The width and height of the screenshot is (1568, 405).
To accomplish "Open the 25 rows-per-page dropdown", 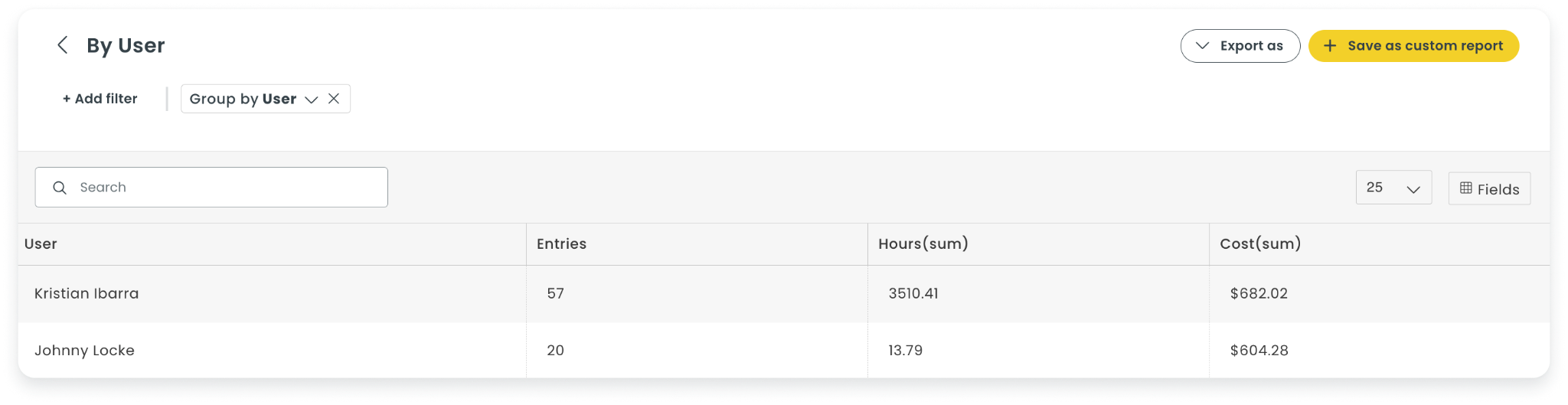I will pyautogui.click(x=1393, y=188).
